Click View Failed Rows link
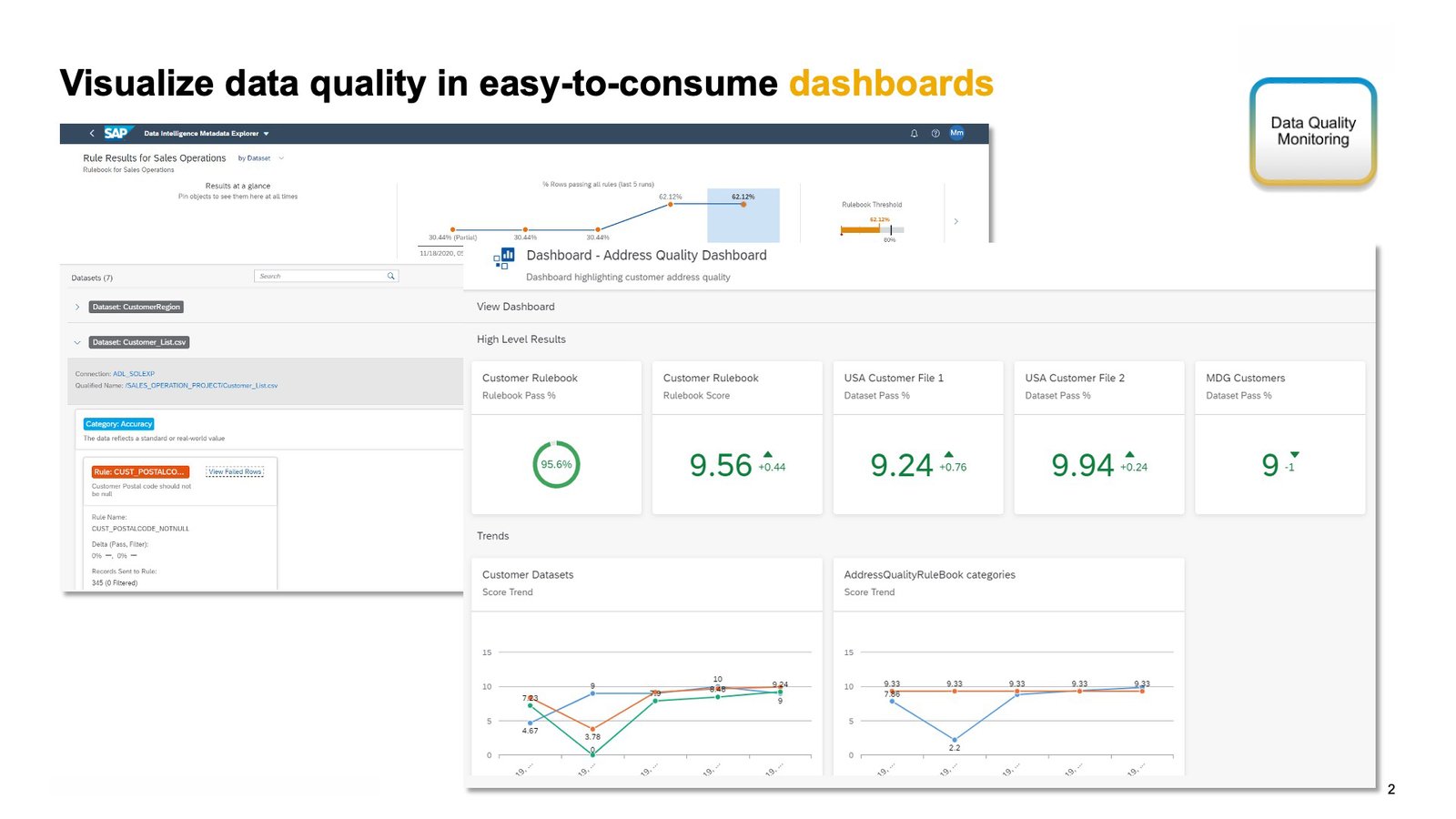 [235, 471]
